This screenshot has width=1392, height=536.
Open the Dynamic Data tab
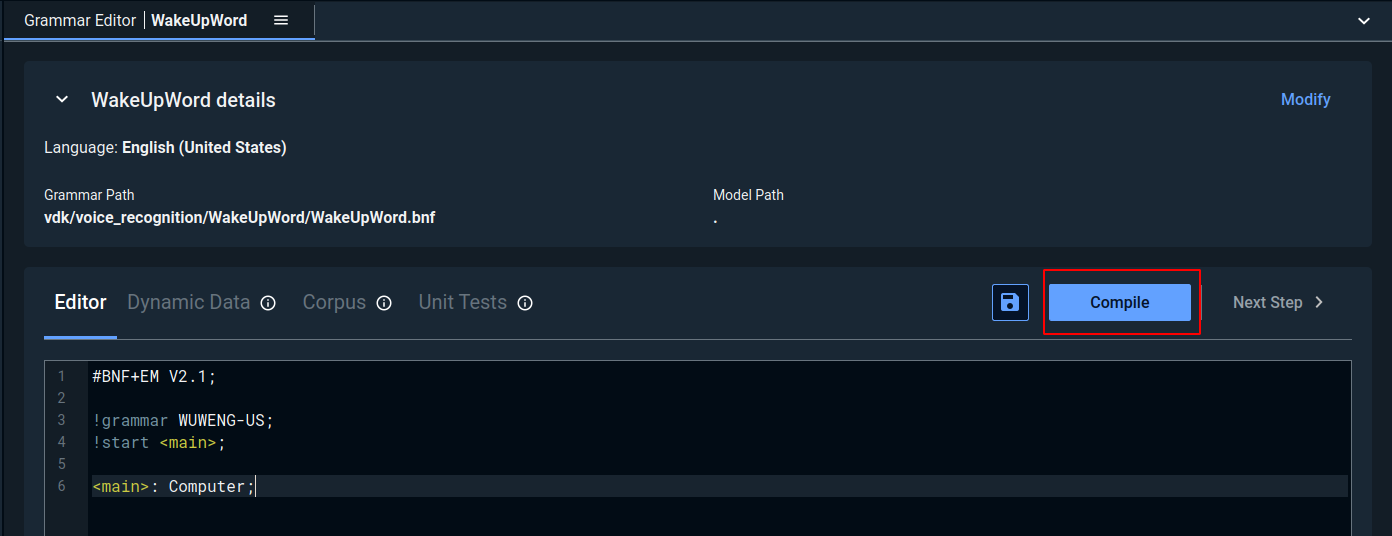(x=188, y=302)
